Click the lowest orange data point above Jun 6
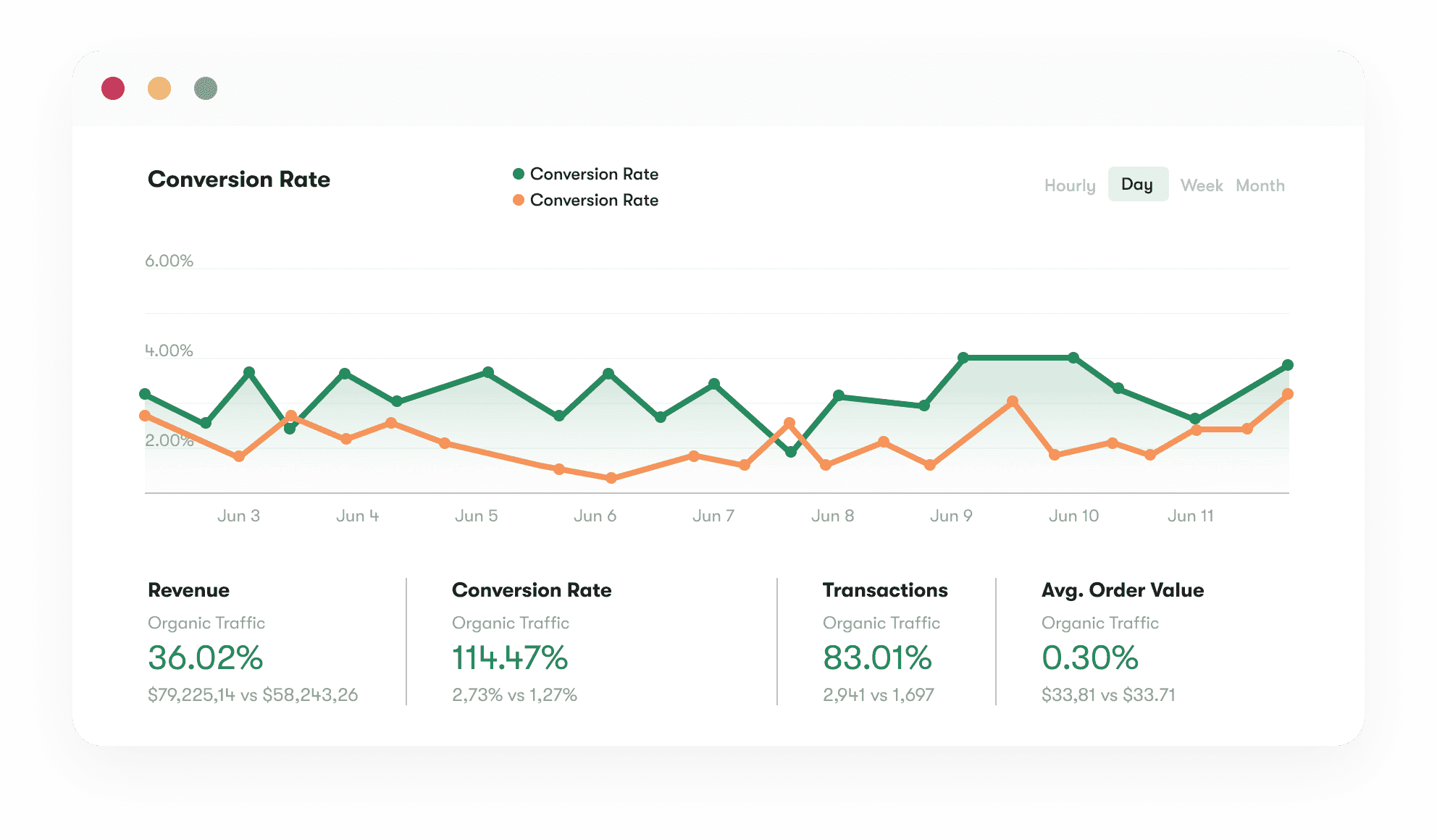This screenshot has width=1437, height=840. 611,478
